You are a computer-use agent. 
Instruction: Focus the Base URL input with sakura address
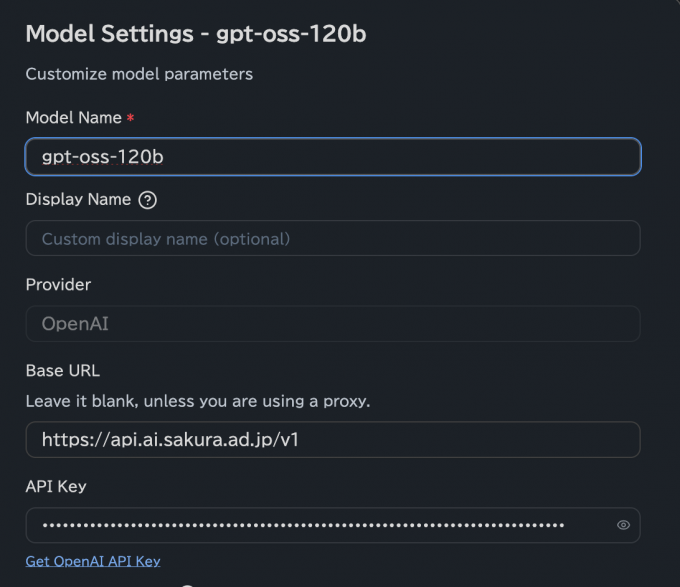[x=332, y=439]
